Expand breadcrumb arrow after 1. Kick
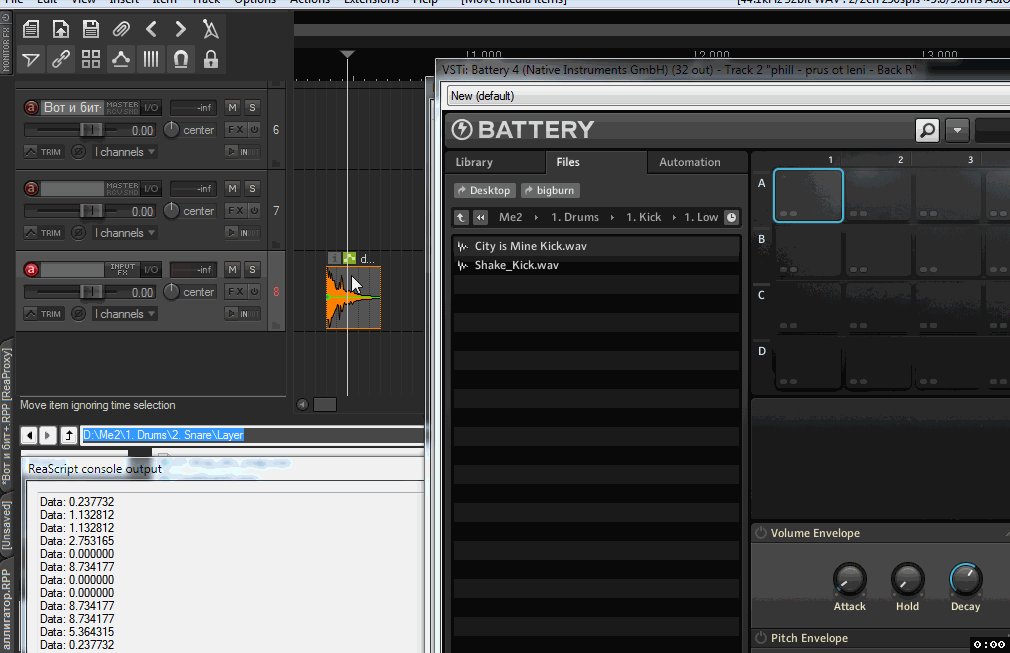This screenshot has width=1010, height=653. (x=674, y=218)
